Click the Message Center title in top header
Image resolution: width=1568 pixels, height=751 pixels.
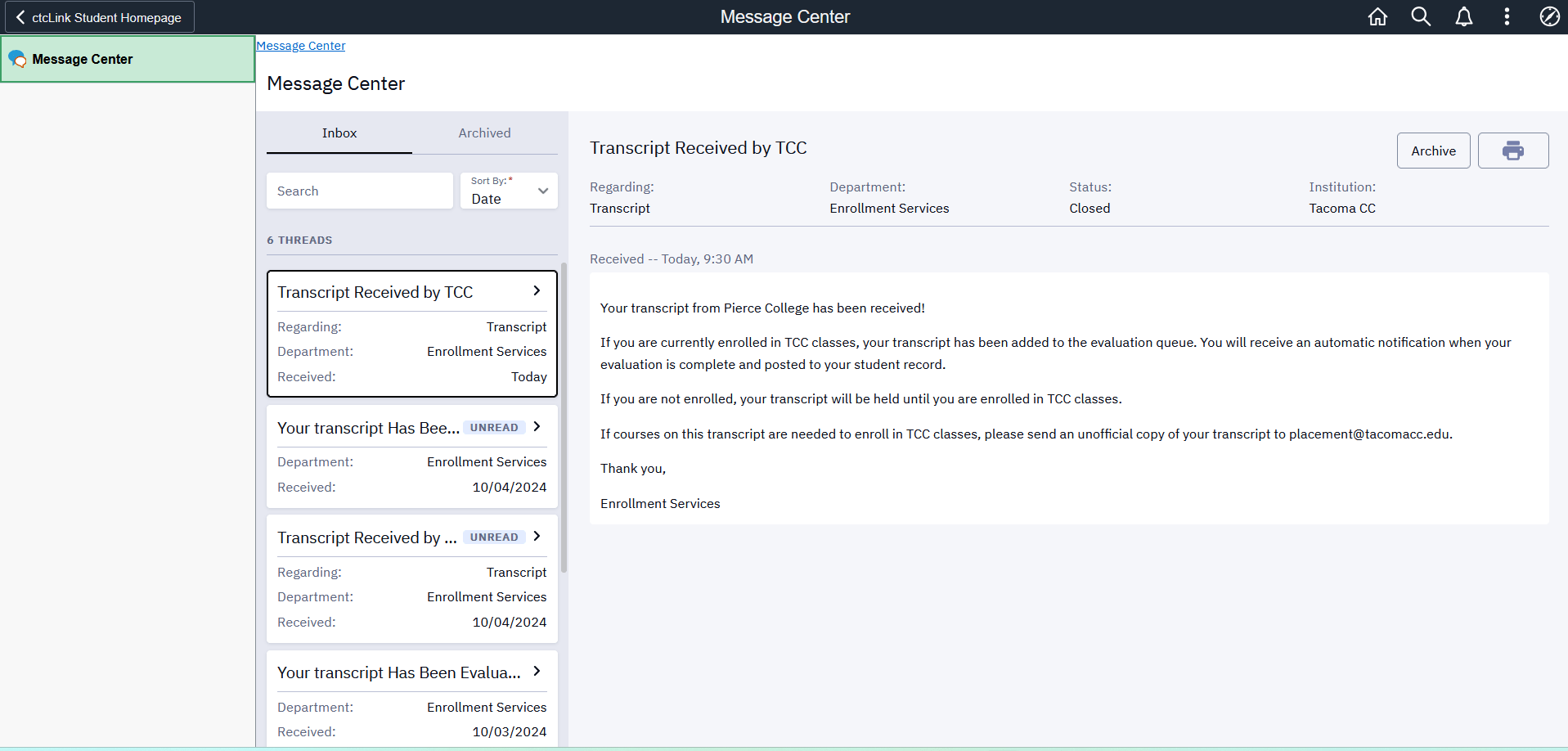[785, 16]
